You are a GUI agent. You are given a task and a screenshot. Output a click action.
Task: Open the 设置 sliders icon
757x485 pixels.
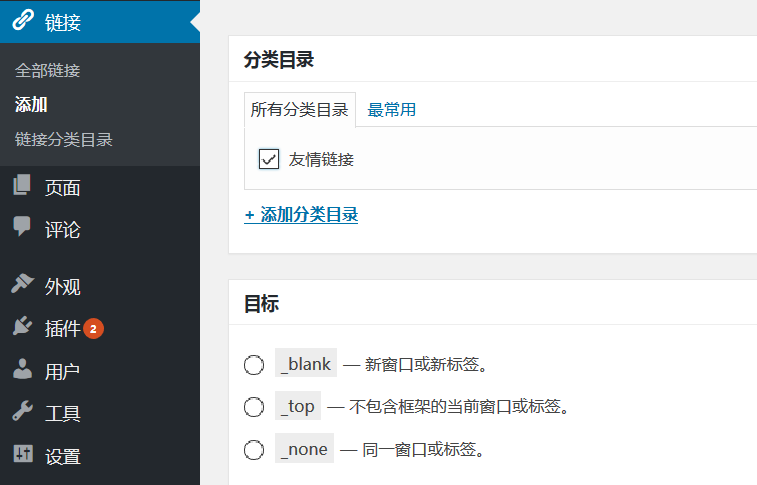coord(23,454)
